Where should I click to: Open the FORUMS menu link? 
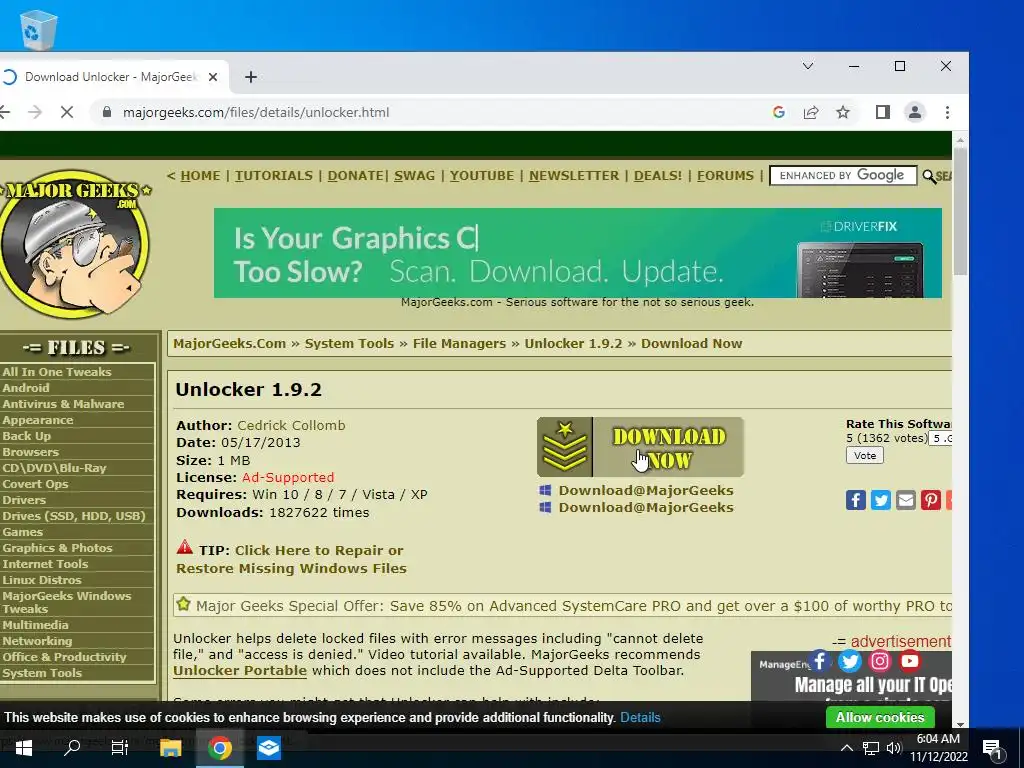coord(725,176)
